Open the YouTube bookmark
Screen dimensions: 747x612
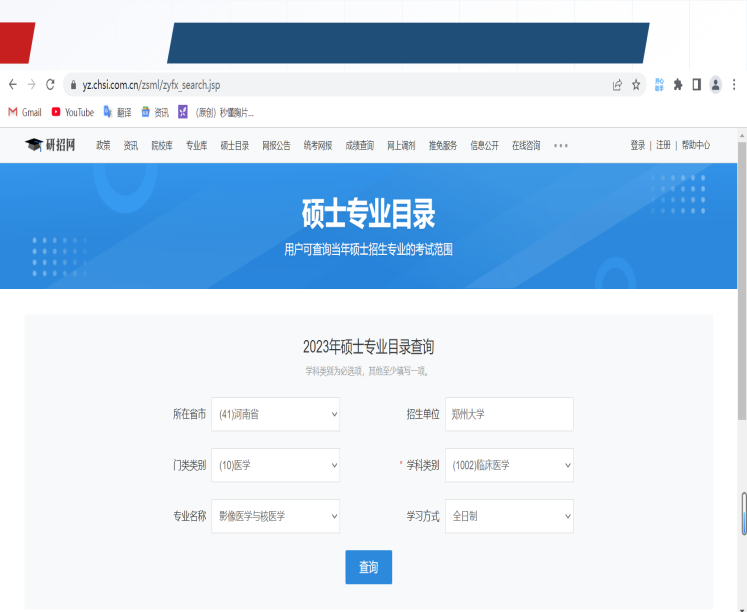tap(73, 112)
